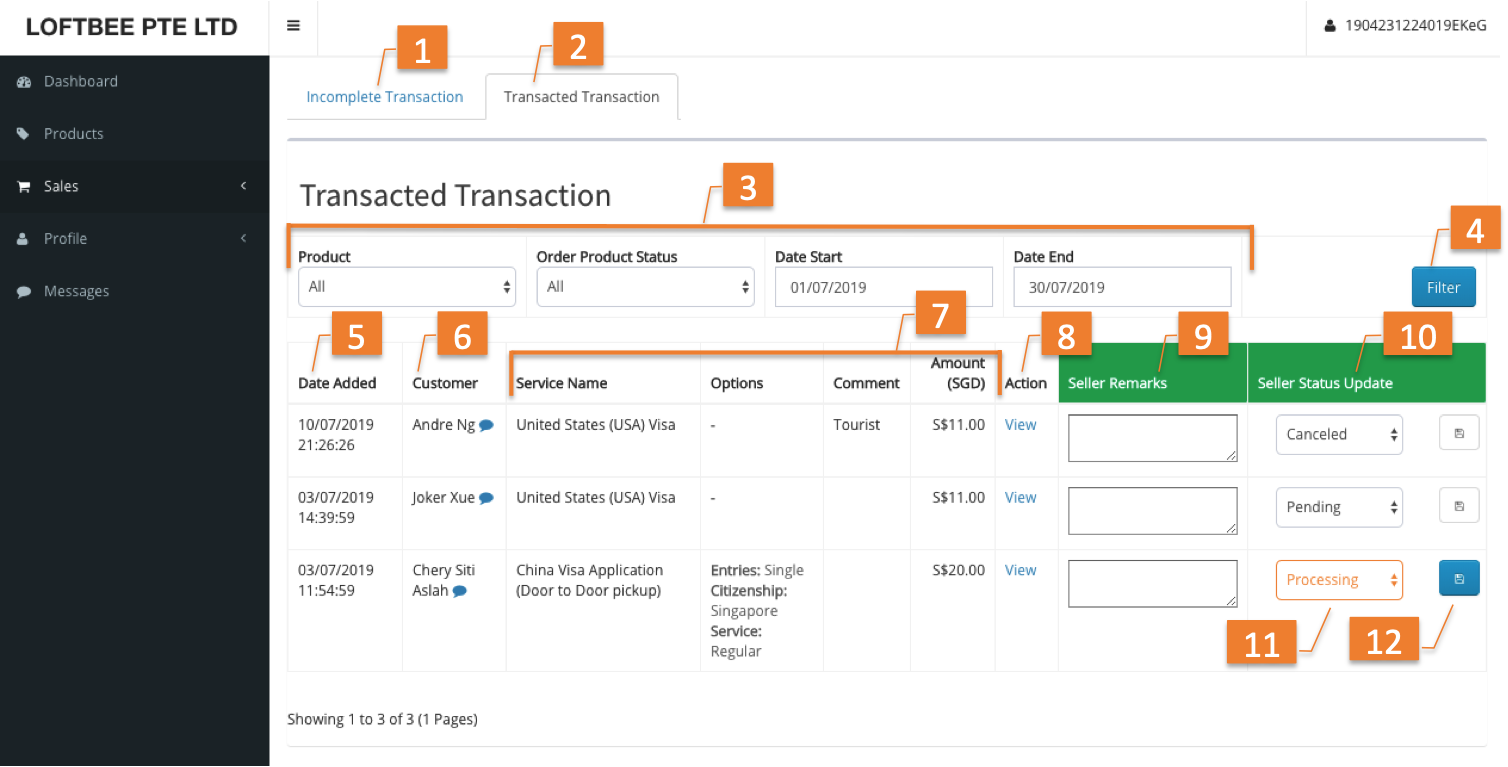The width and height of the screenshot is (1508, 767).
Task: Change the Pending seller status dropdown
Action: click(x=1339, y=507)
